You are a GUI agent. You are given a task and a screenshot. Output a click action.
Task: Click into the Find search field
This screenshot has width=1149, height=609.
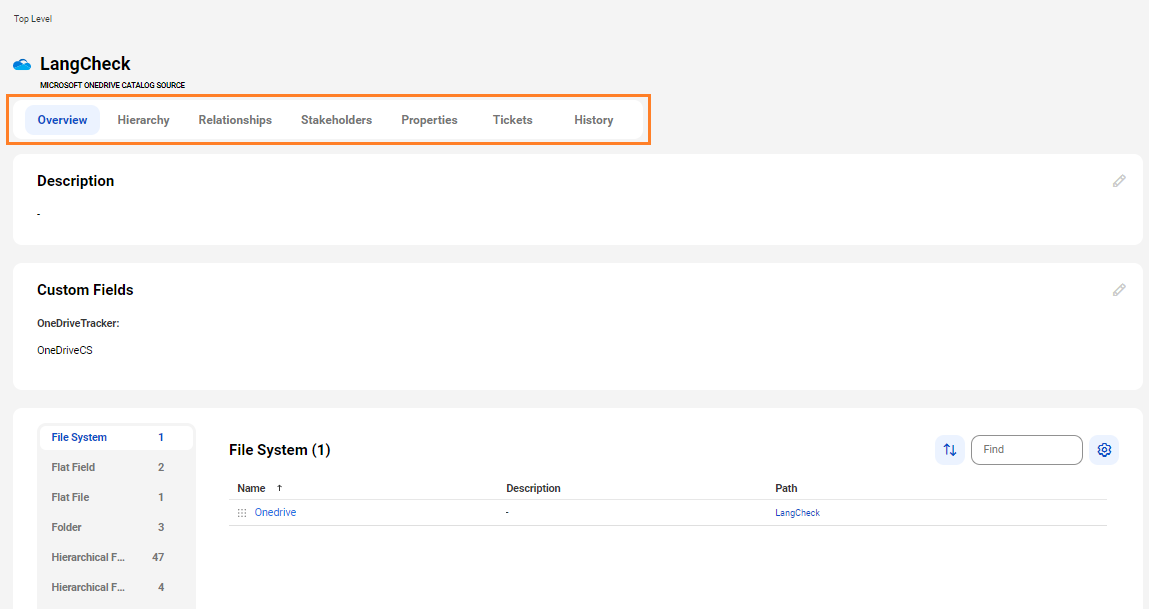pos(1027,450)
